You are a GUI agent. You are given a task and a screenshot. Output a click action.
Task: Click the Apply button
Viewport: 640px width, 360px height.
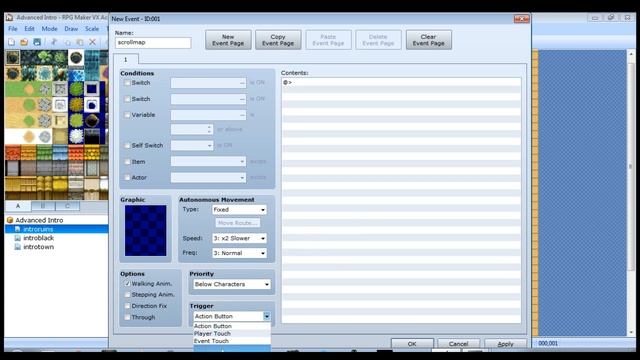pos(505,344)
